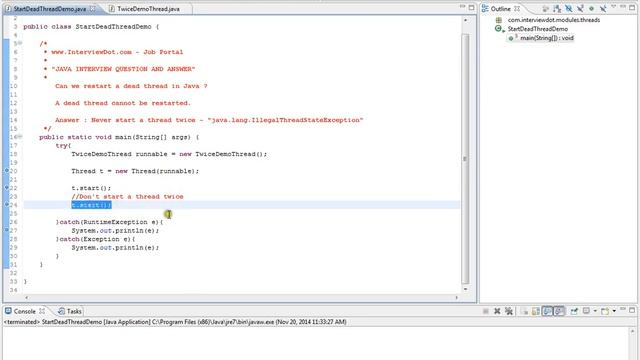Close the StartDeadThreadDemo.java tab
The width and height of the screenshot is (640, 360).
point(93,8)
